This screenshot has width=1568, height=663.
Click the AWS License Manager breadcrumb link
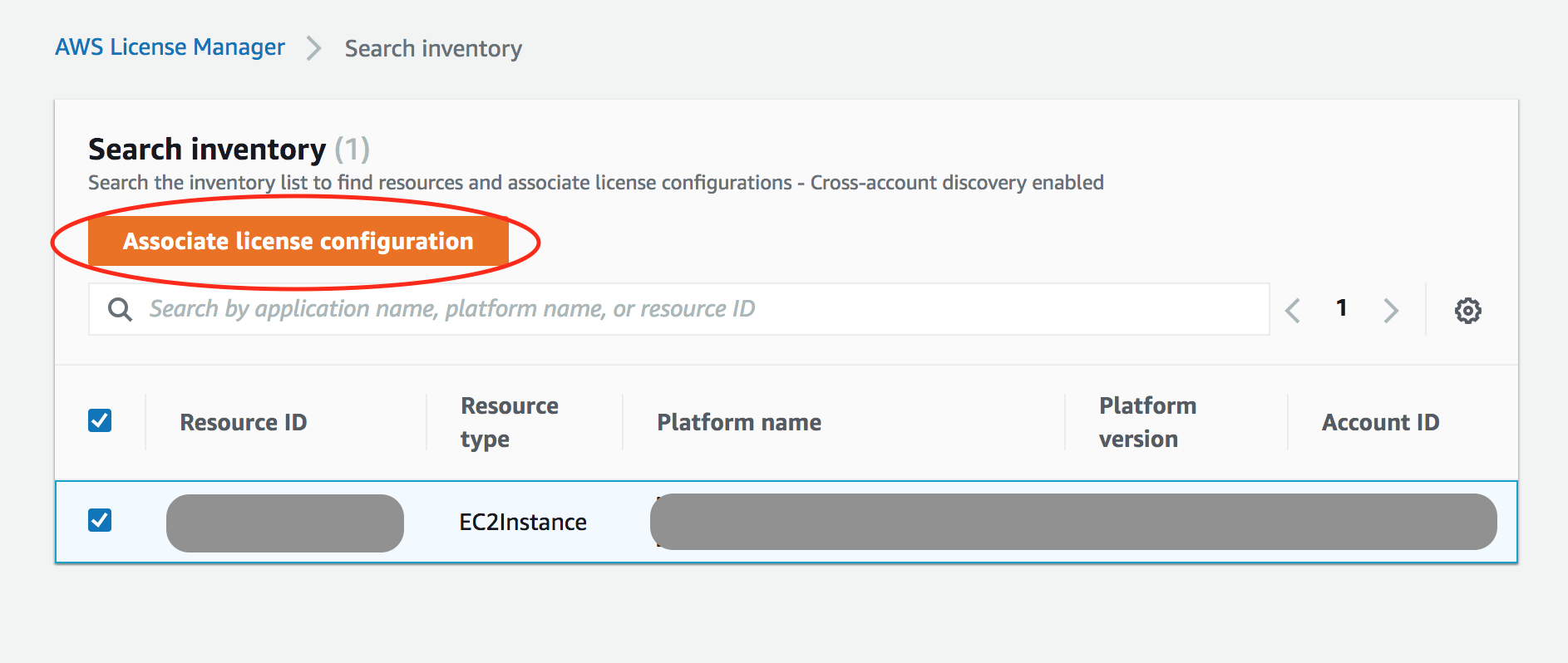[170, 47]
